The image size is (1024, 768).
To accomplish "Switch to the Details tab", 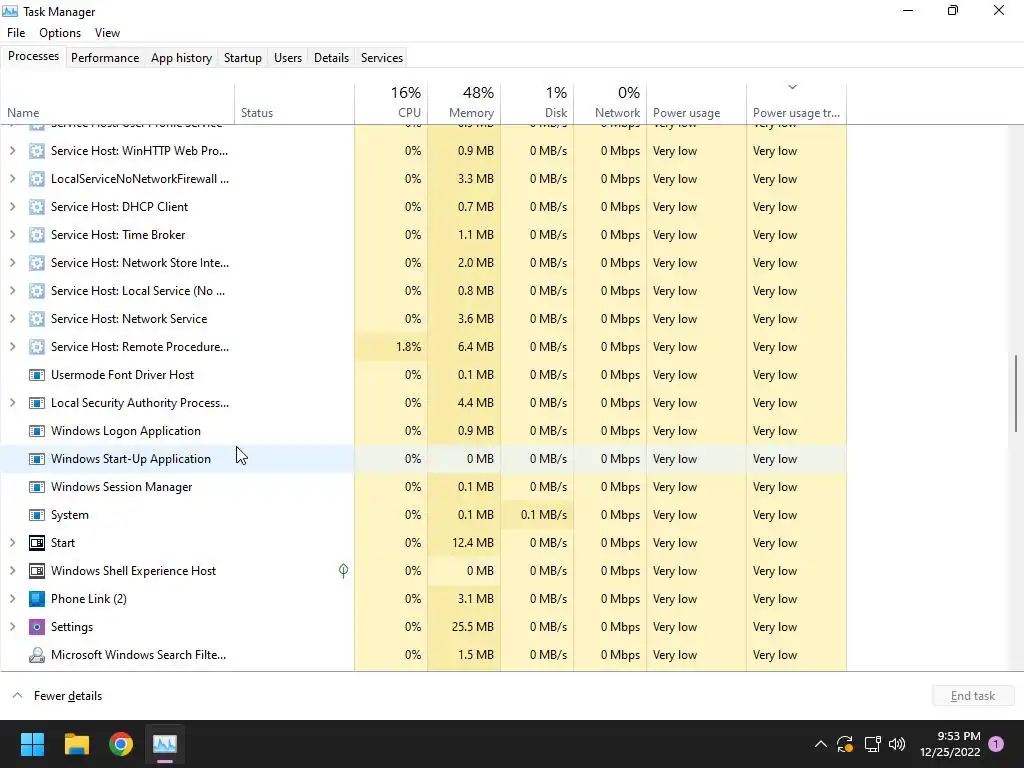I will pos(331,57).
